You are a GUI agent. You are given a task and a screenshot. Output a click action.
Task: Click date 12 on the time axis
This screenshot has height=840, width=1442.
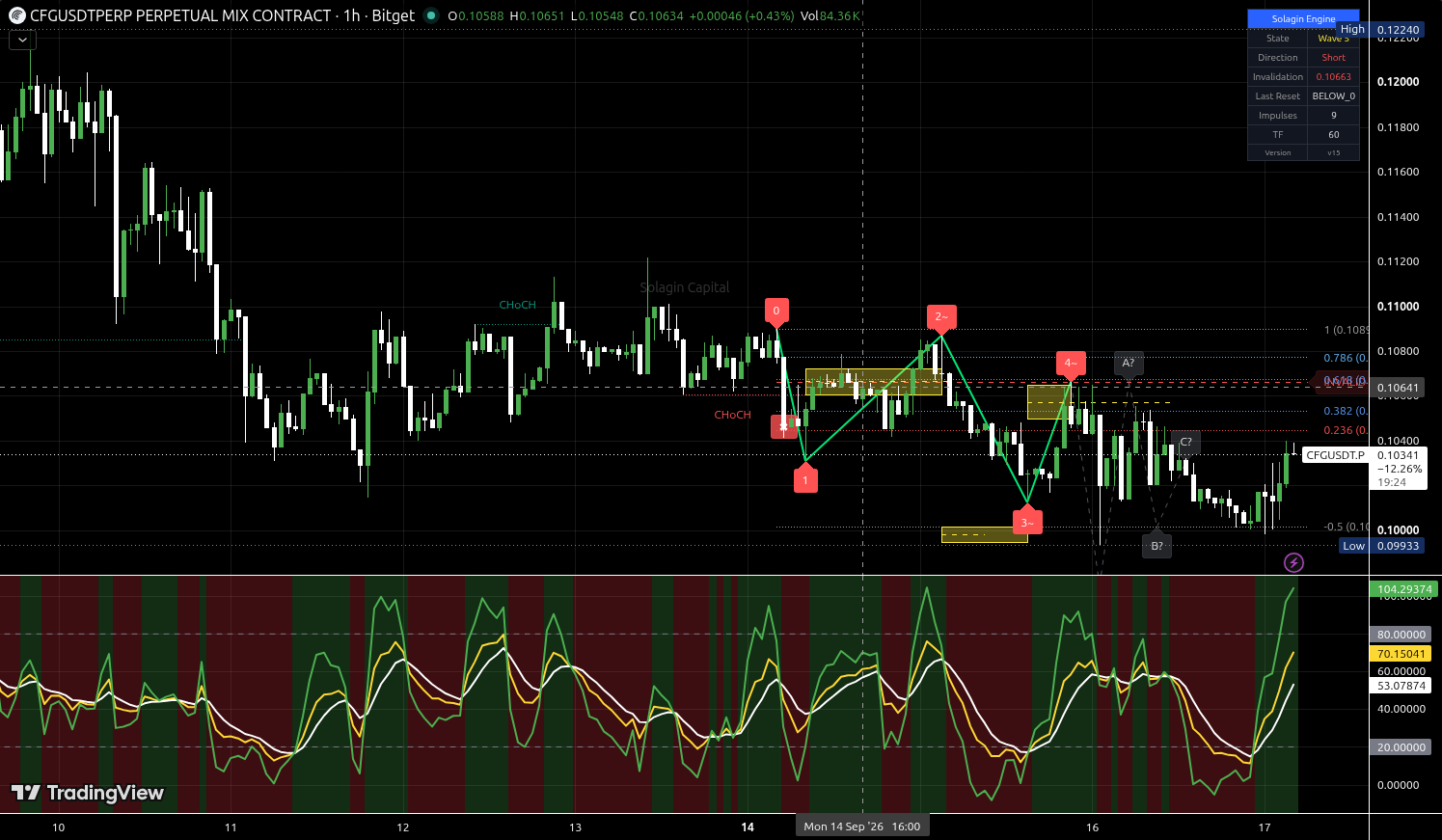point(403,827)
